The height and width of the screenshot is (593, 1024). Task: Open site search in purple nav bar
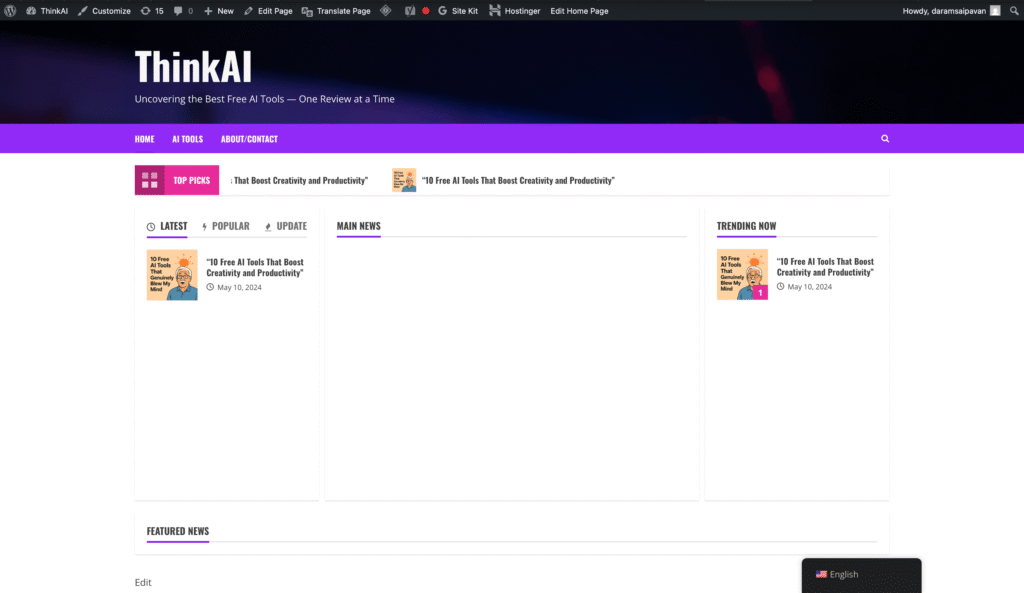[885, 138]
